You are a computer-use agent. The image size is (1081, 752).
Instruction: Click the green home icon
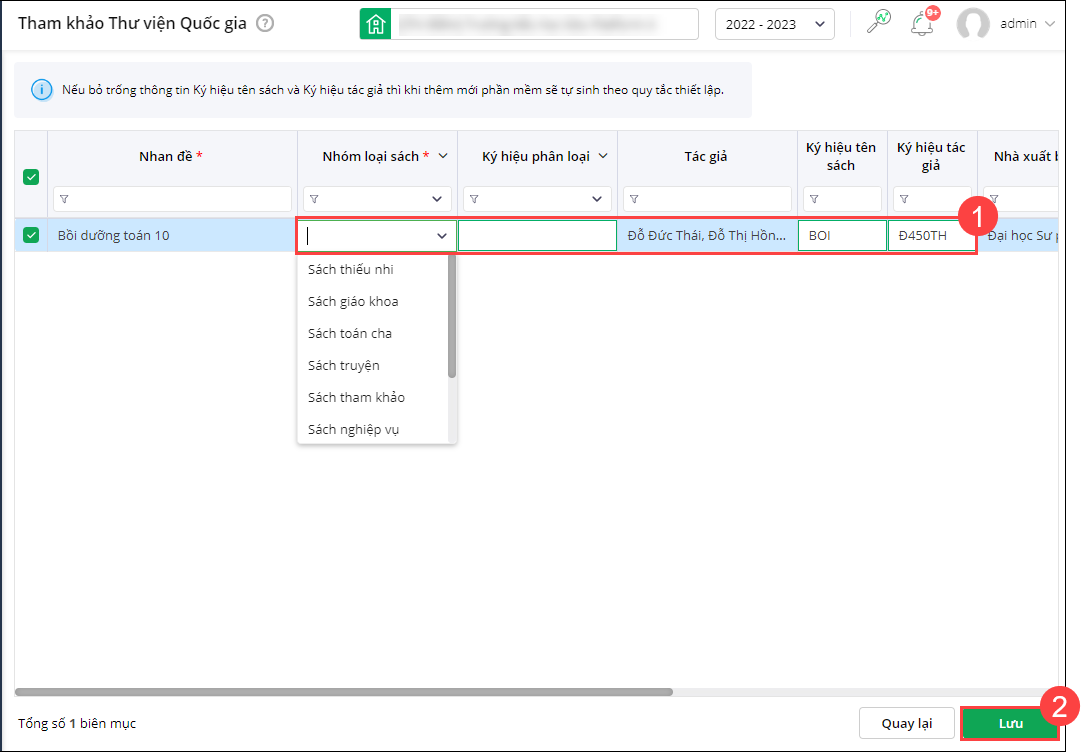coord(375,24)
